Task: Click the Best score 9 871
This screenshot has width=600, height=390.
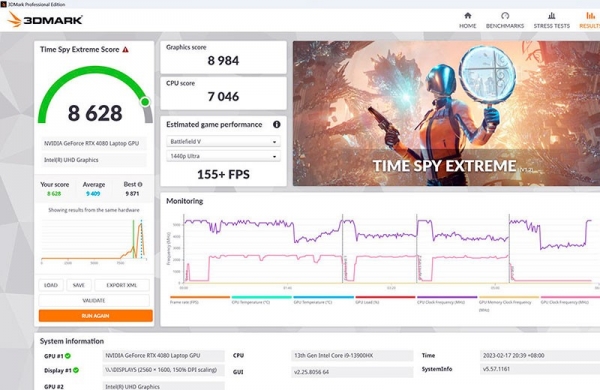Action: pos(132,194)
